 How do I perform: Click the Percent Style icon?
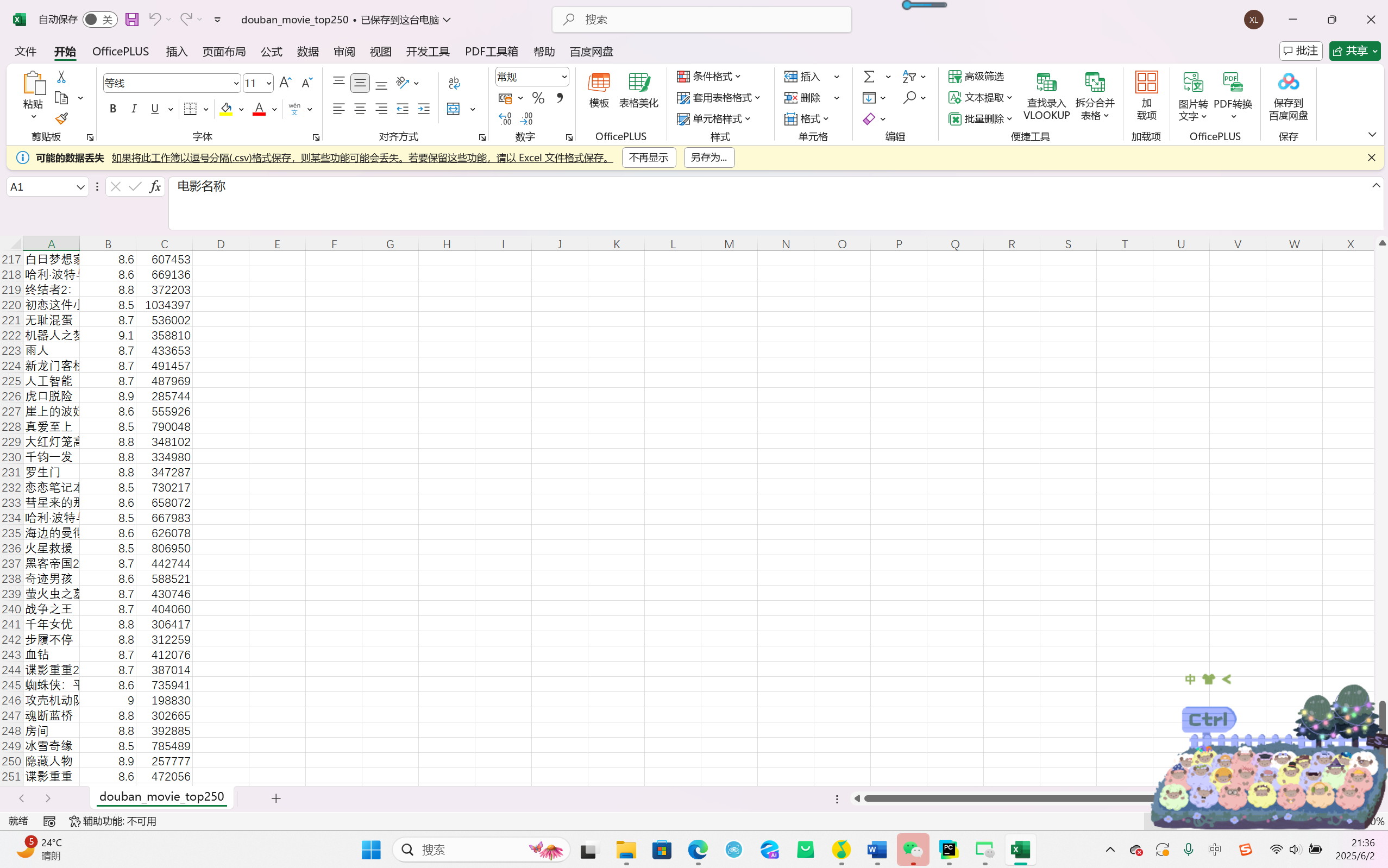pyautogui.click(x=538, y=98)
